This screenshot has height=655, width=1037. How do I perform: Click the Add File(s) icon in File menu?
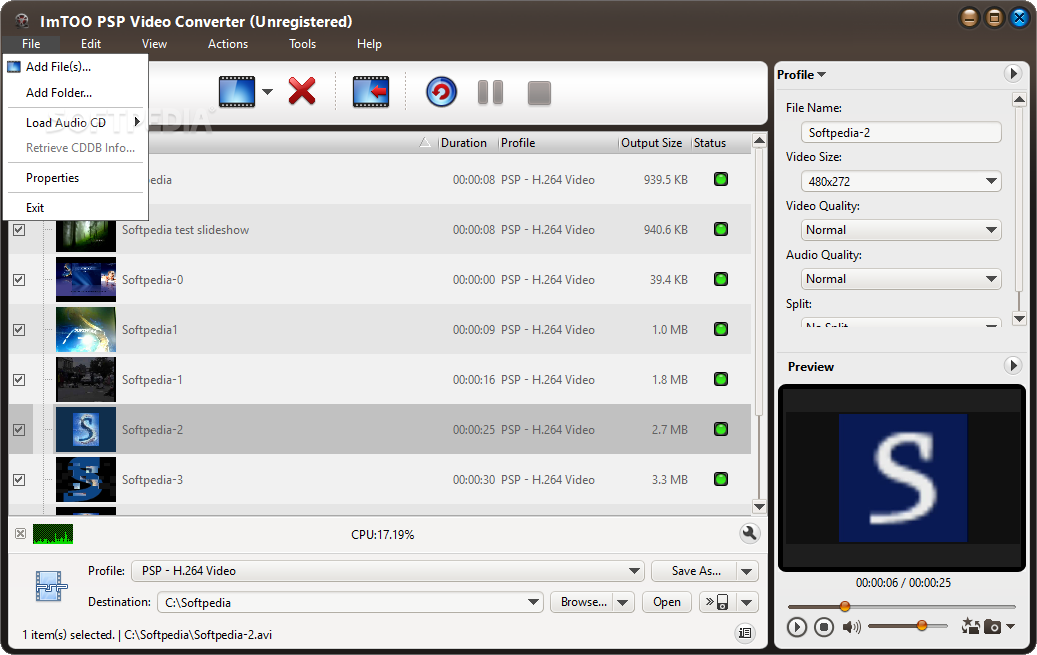[14, 67]
